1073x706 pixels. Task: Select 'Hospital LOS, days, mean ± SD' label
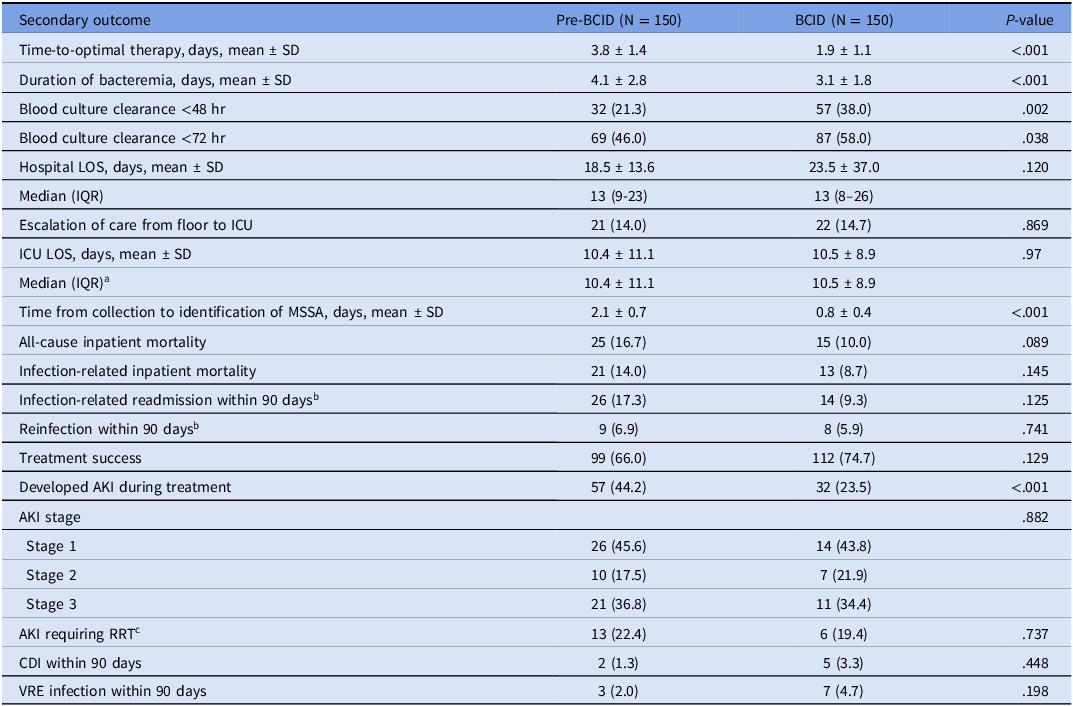121,167
